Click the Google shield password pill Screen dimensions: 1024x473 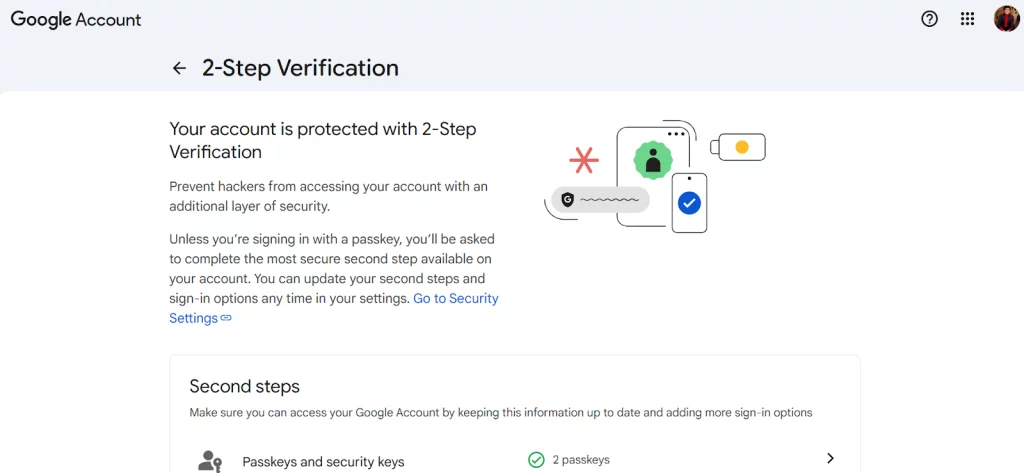coord(600,199)
